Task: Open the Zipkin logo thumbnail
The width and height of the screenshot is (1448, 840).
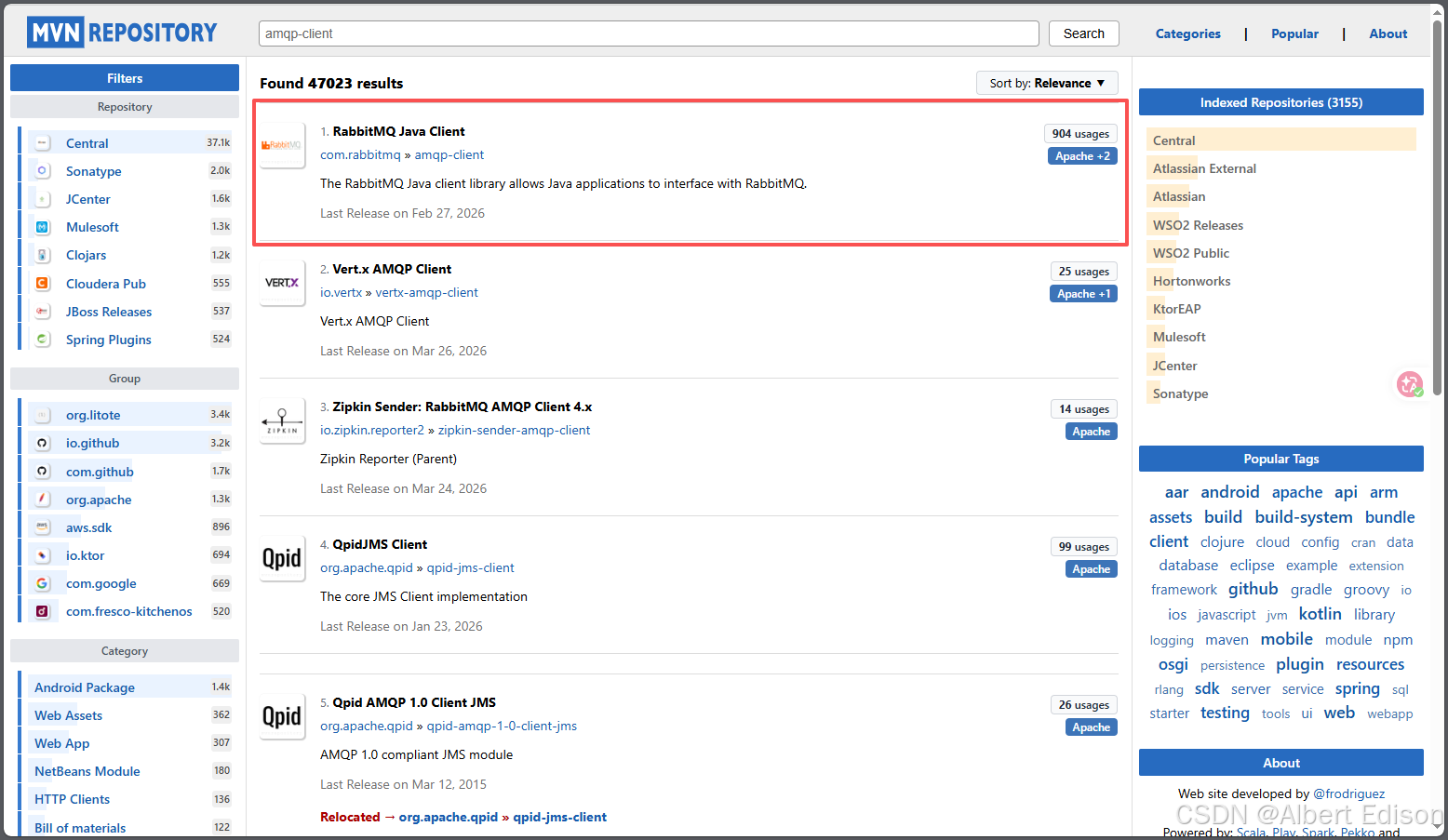Action: 282,420
